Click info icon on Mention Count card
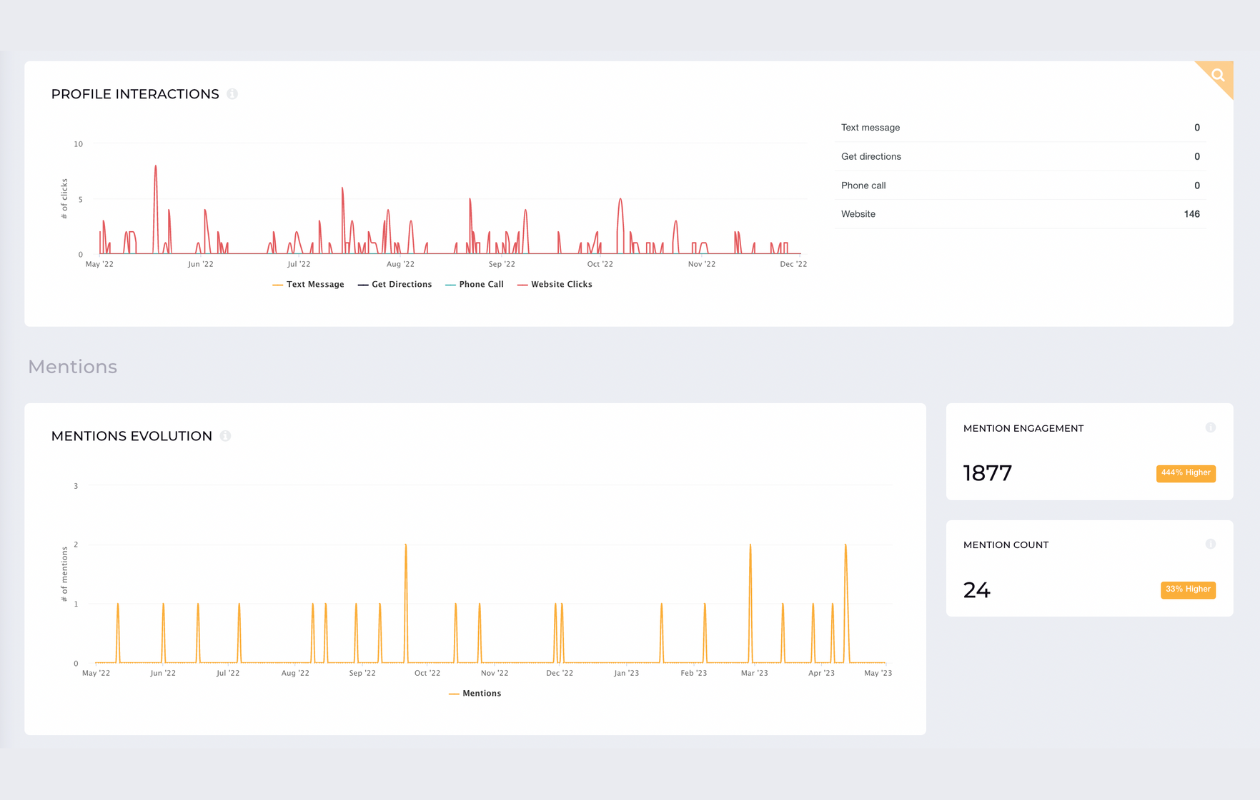 coord(1210,545)
